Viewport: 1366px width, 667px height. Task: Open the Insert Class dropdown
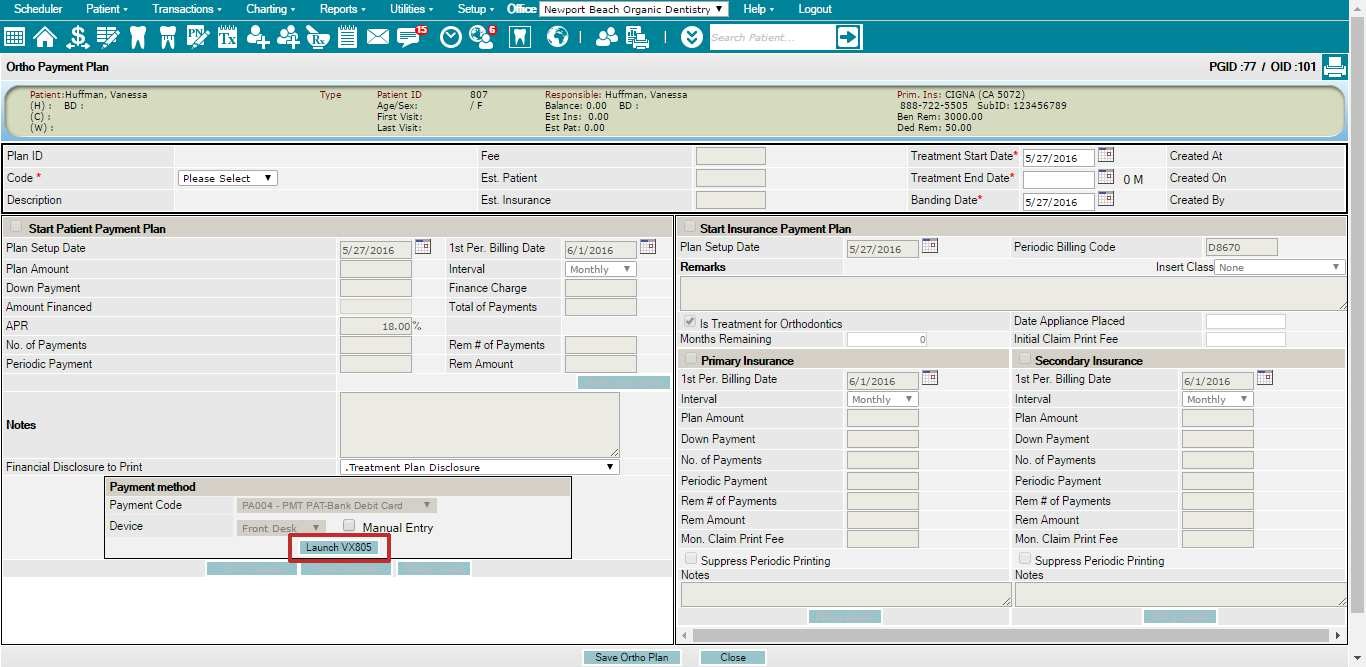click(1280, 267)
